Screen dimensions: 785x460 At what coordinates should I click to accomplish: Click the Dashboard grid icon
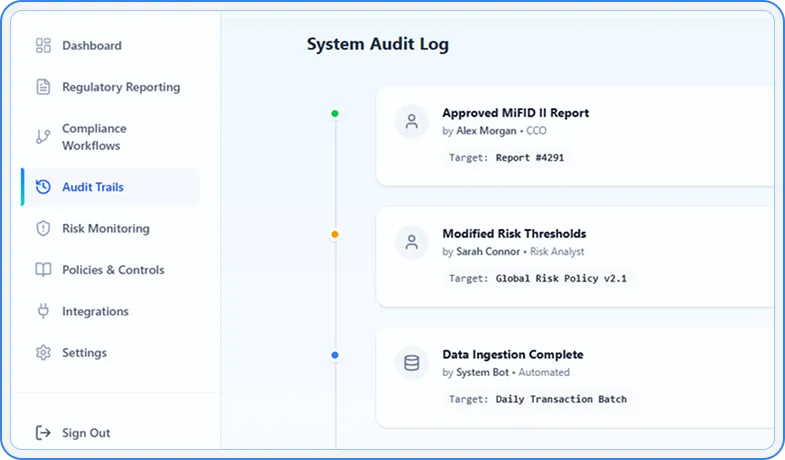[x=43, y=45]
